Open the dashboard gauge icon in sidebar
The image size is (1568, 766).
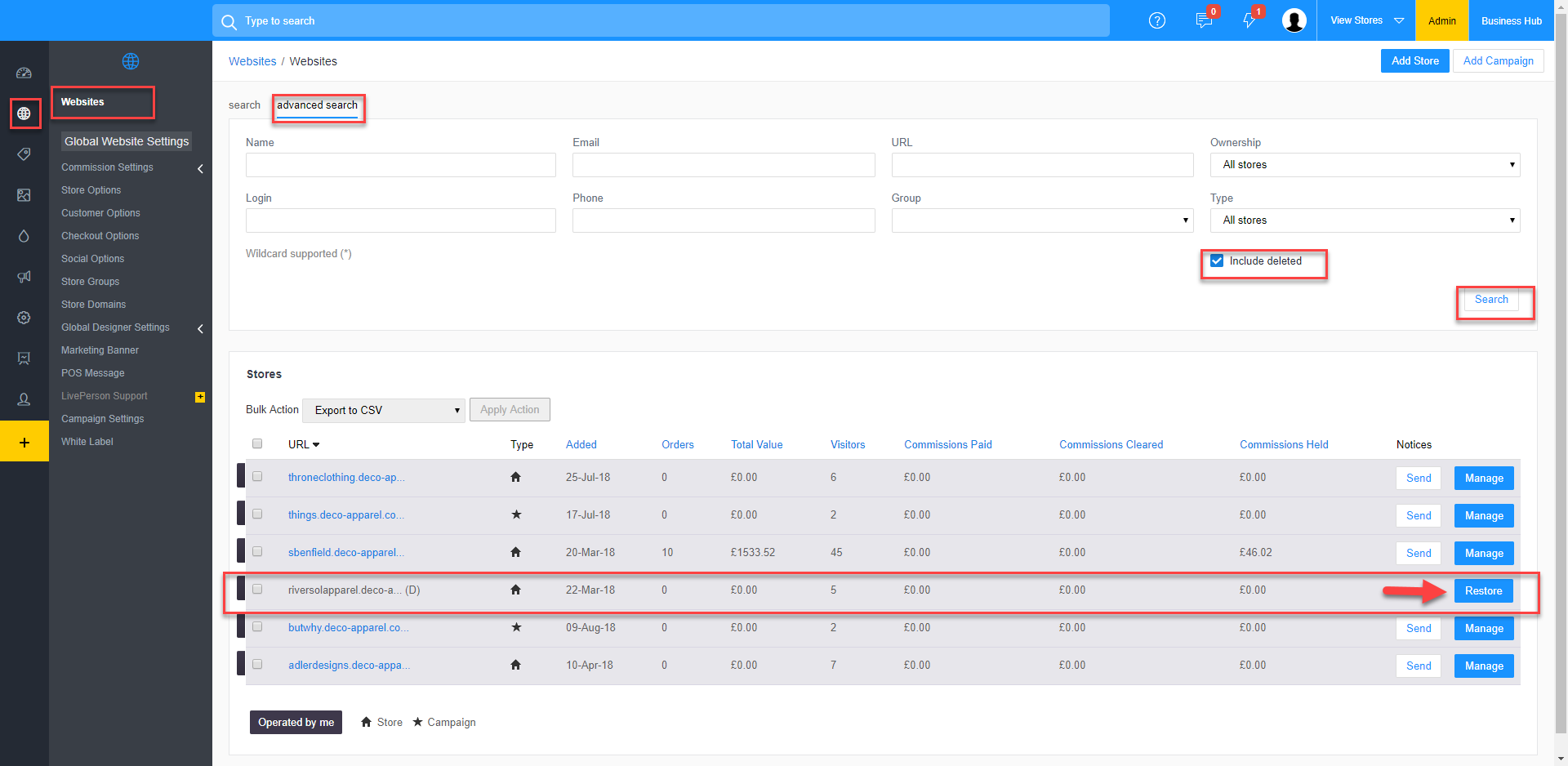[x=24, y=73]
